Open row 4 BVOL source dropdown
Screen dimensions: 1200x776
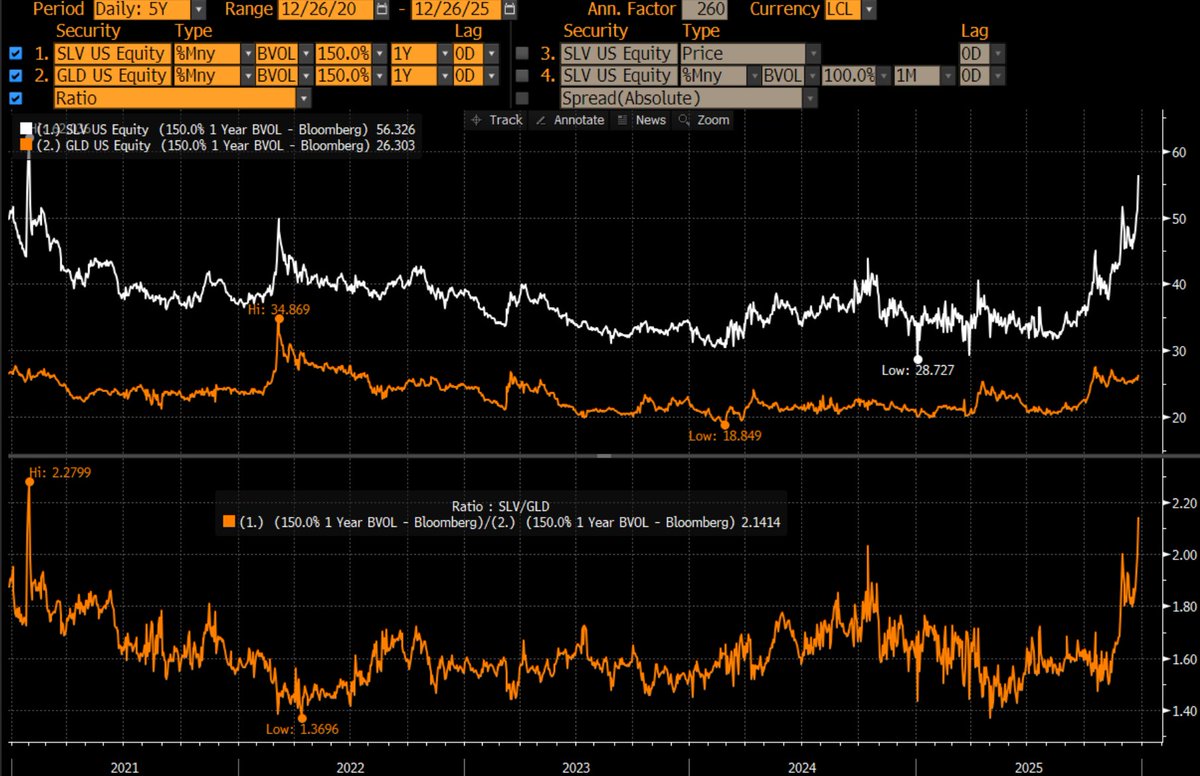[x=811, y=76]
